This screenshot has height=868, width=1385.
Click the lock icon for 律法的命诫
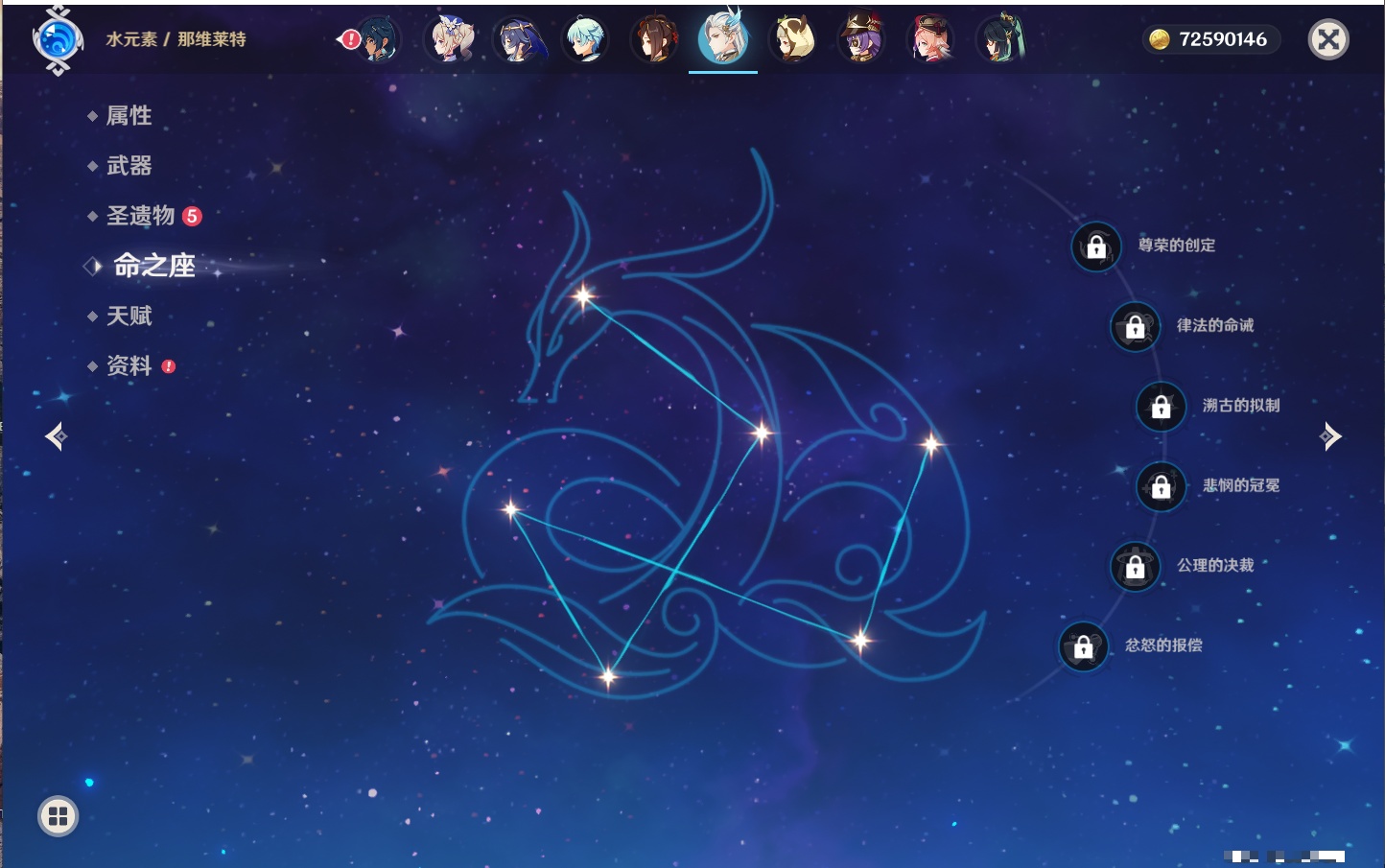(1135, 326)
